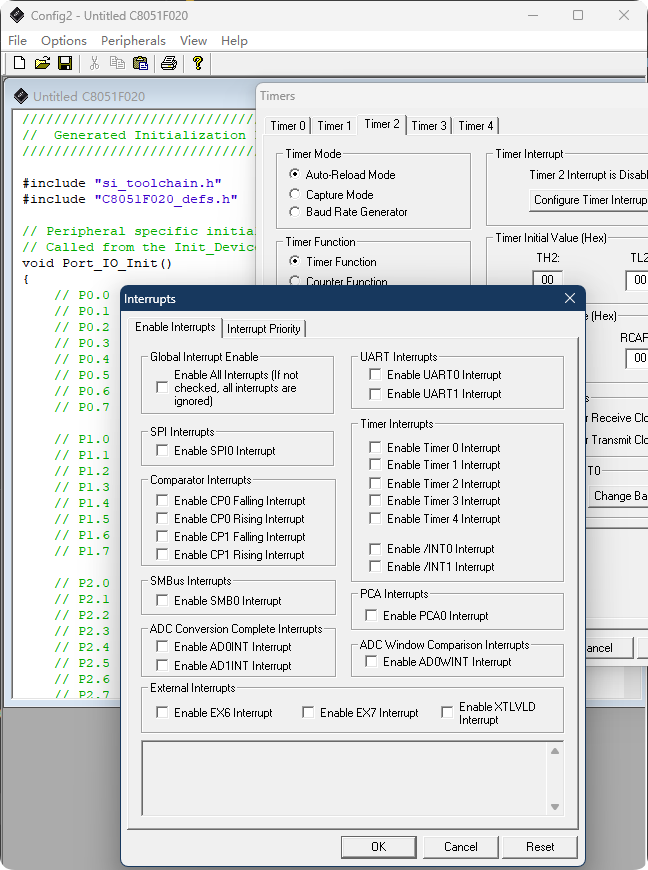
Task: Select Capture Mode radio button
Action: pos(295,194)
